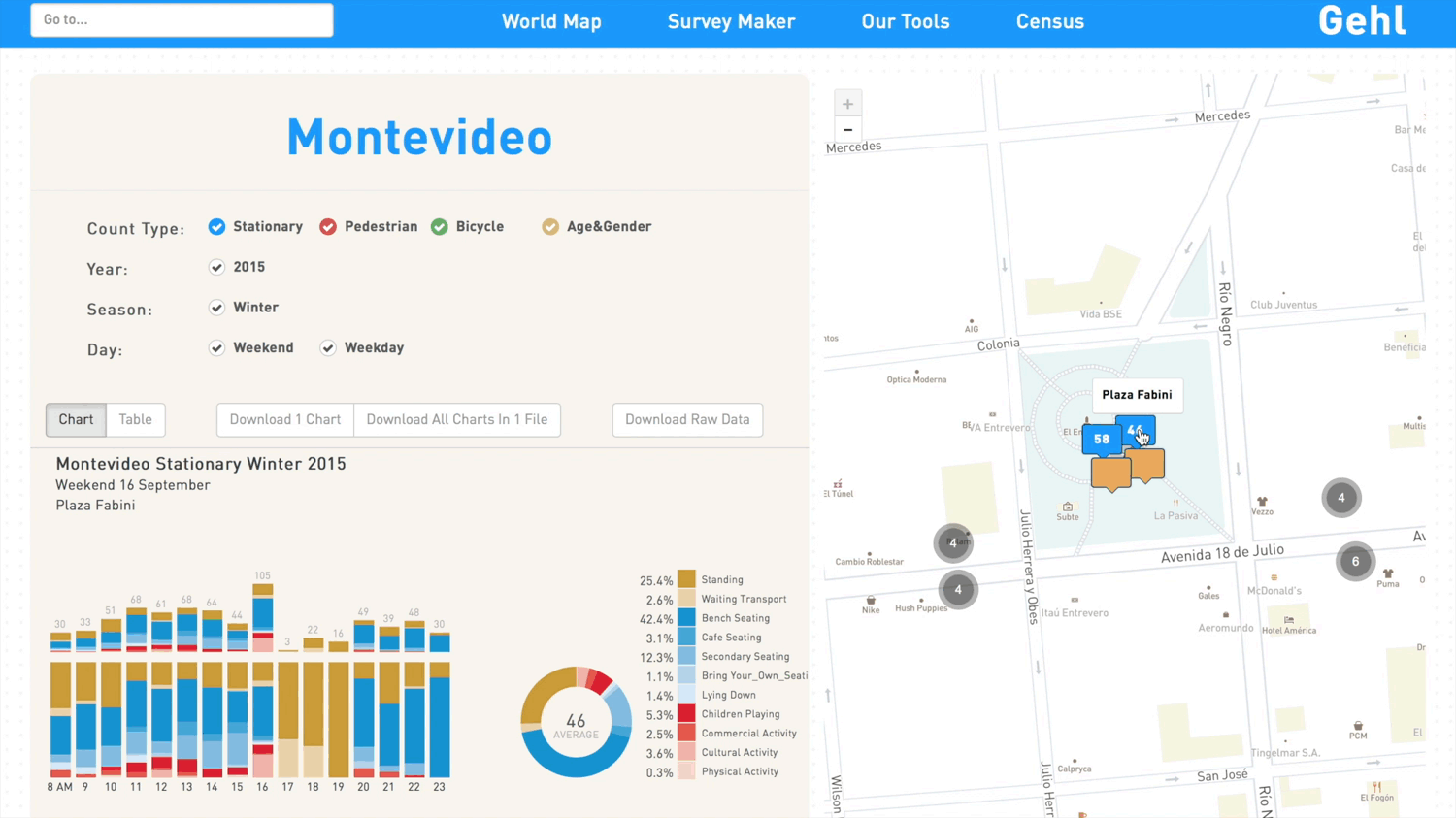Open Survey Maker from the navigation bar
1456x818 pixels.
(731, 21)
